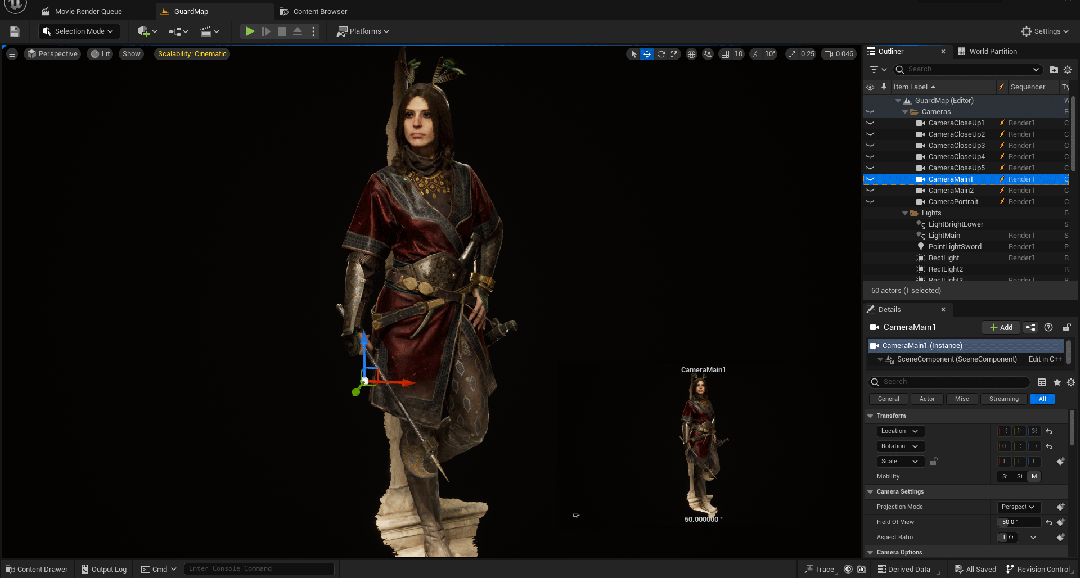
Task: Toggle the Details panel lock icon
Action: 1067,327
